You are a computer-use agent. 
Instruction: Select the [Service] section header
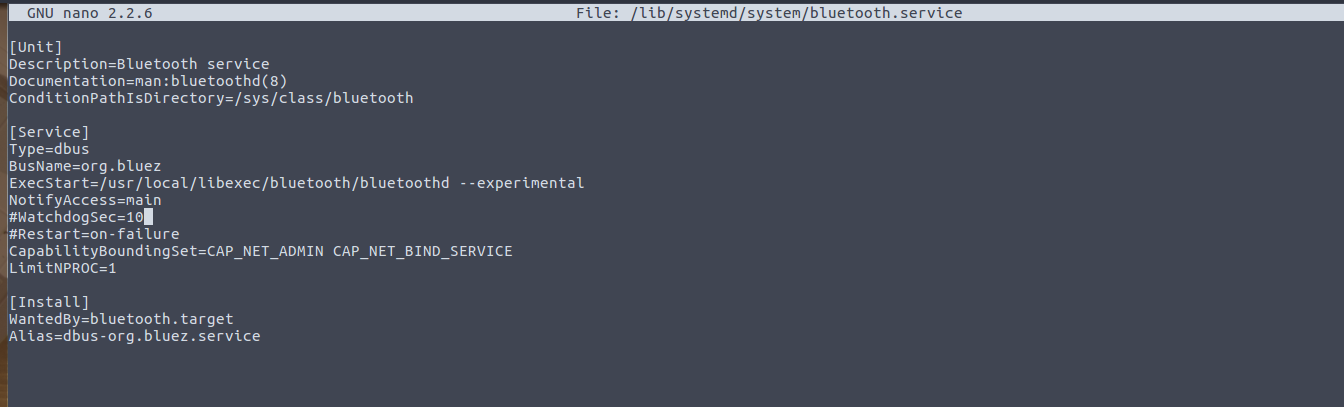click(x=49, y=132)
